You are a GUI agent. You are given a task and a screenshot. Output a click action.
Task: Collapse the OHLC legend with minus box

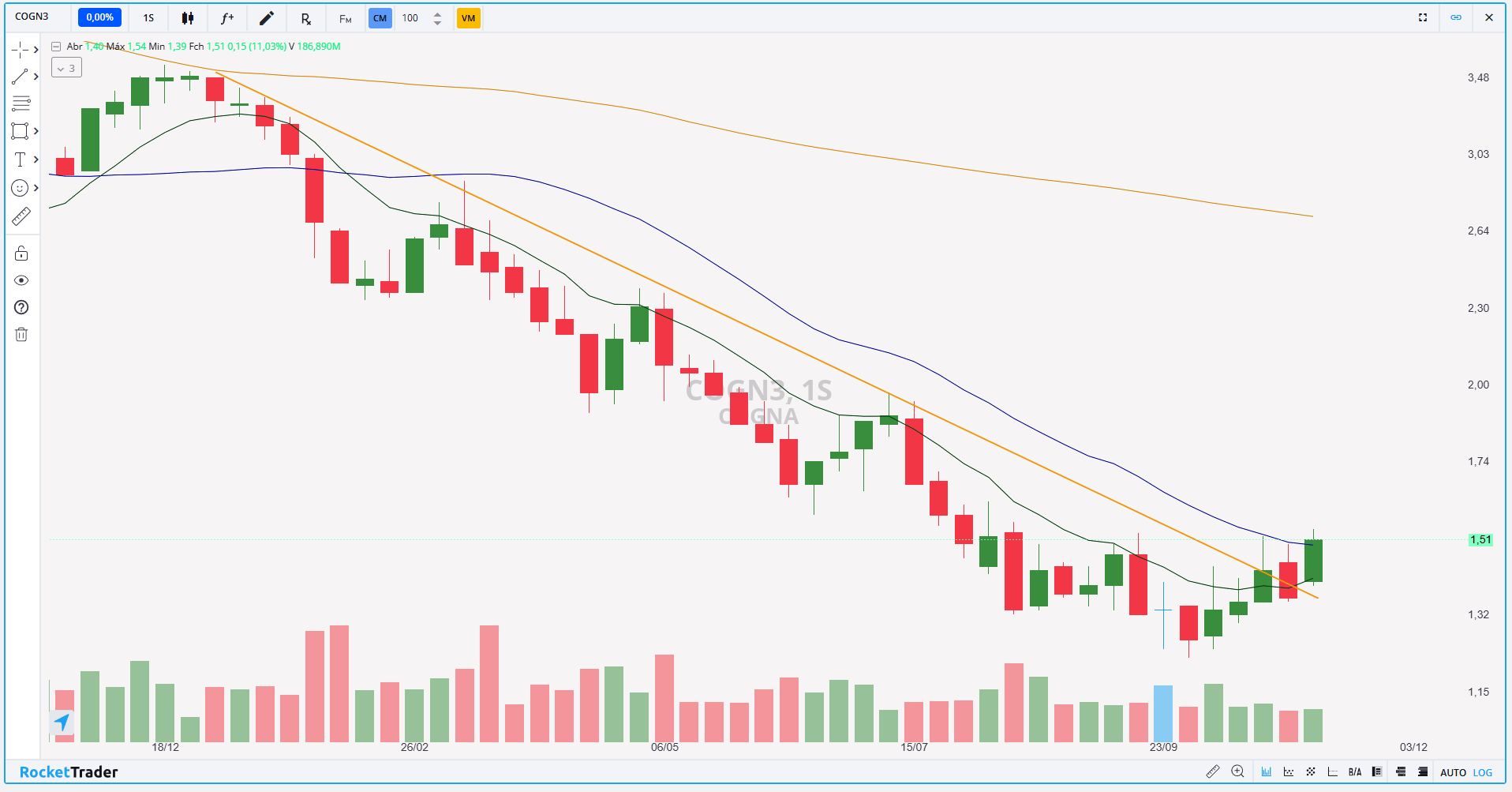(x=56, y=47)
